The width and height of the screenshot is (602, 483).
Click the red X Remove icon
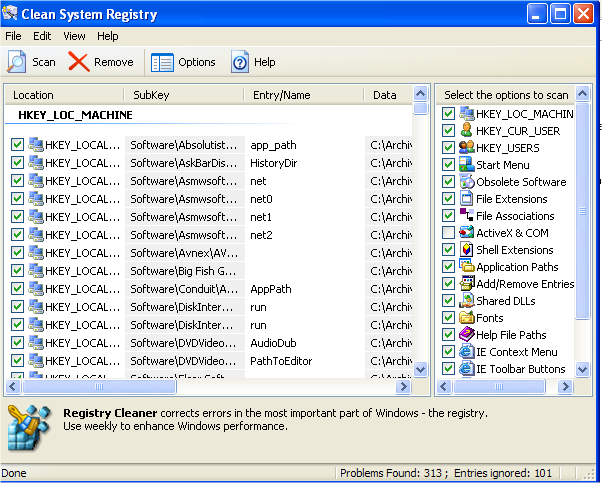click(79, 62)
